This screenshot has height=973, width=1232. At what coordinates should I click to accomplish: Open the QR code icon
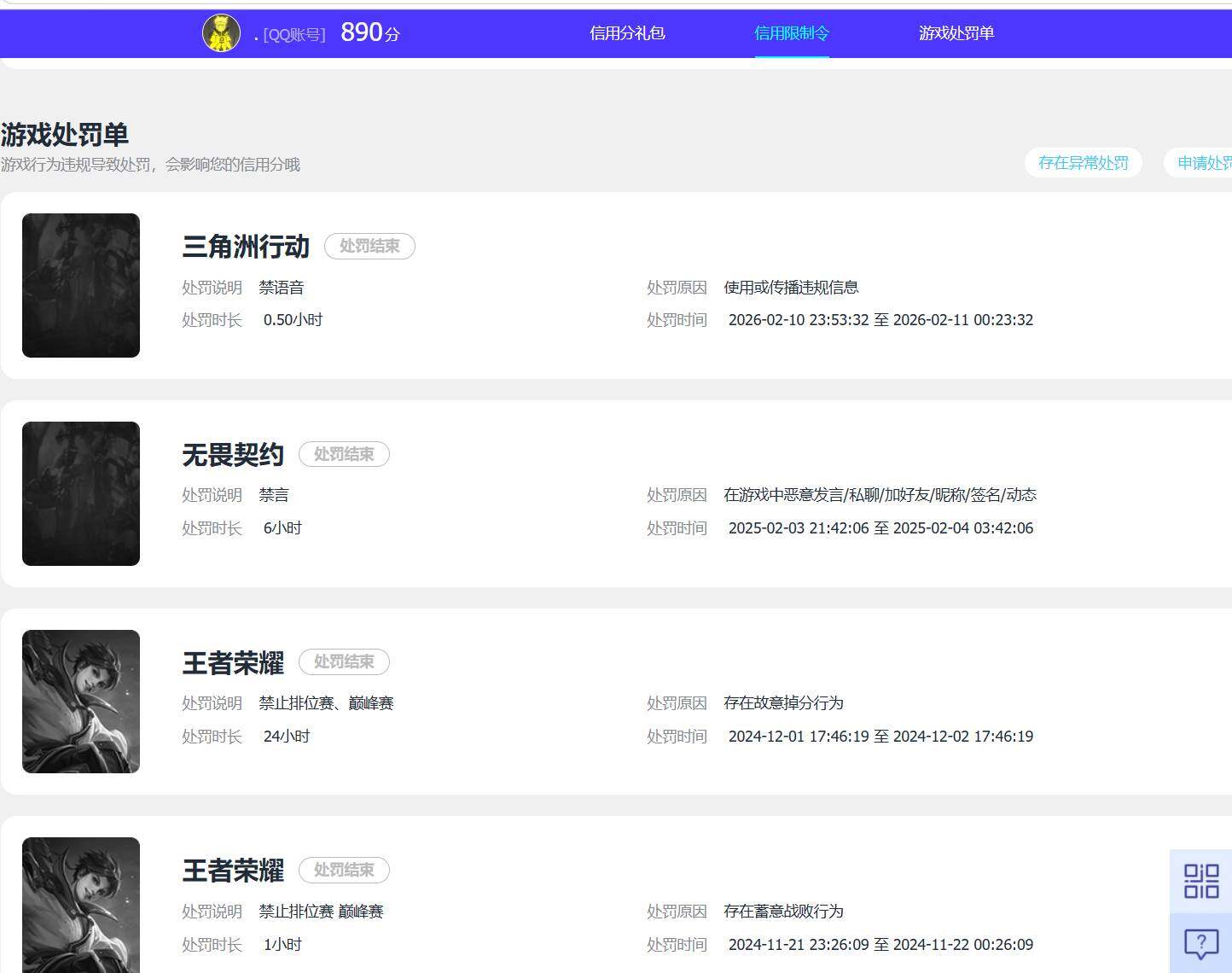[x=1200, y=881]
